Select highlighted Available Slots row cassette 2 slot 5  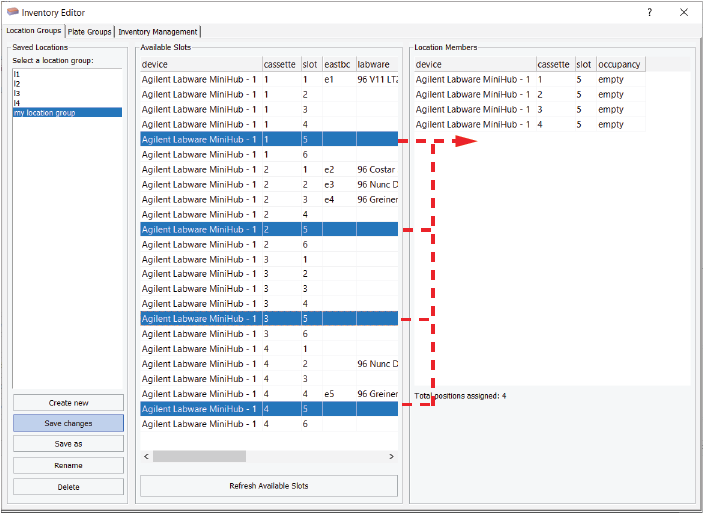click(x=269, y=230)
